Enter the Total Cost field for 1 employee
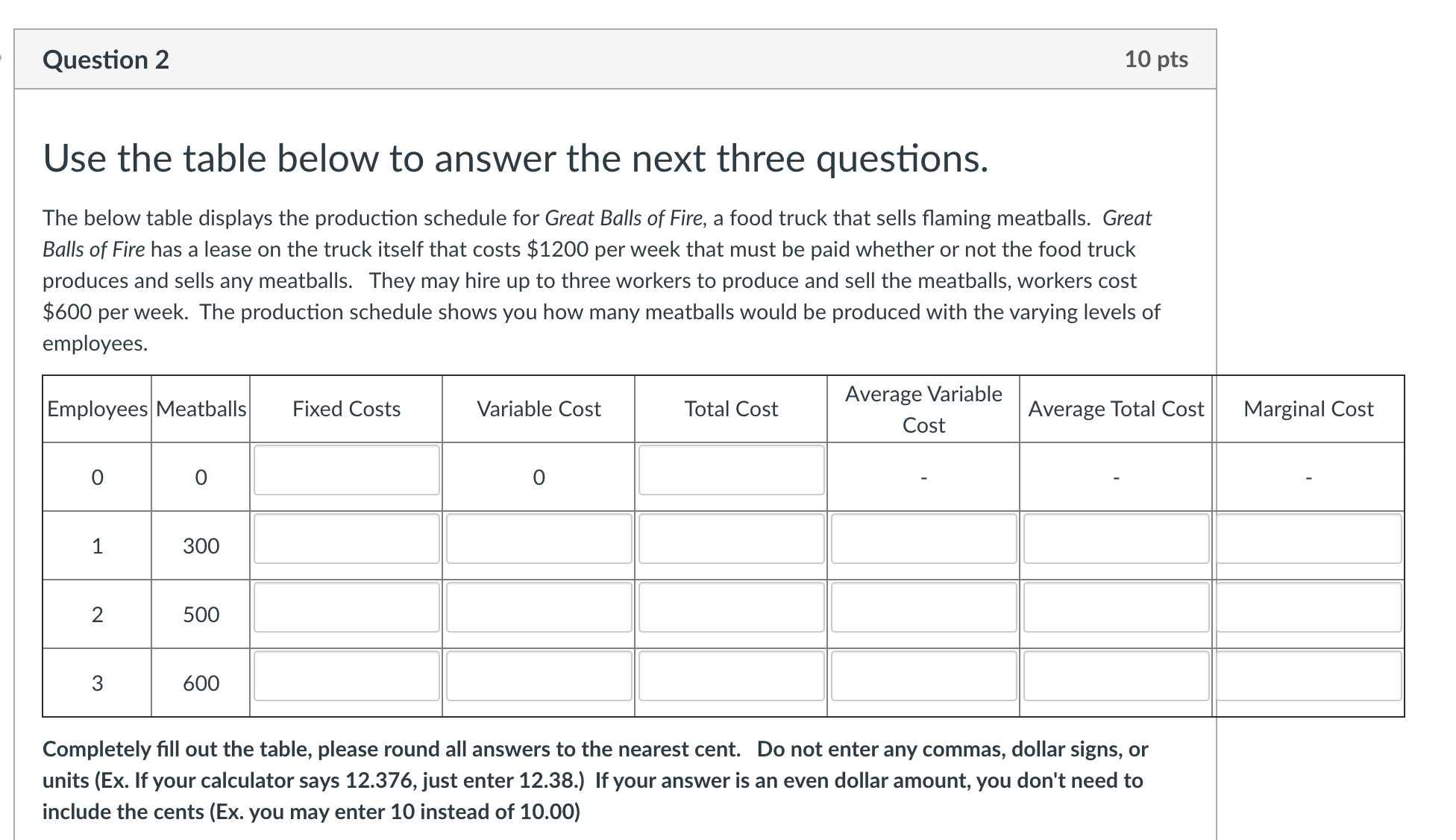Image resolution: width=1456 pixels, height=840 pixels. [731, 539]
